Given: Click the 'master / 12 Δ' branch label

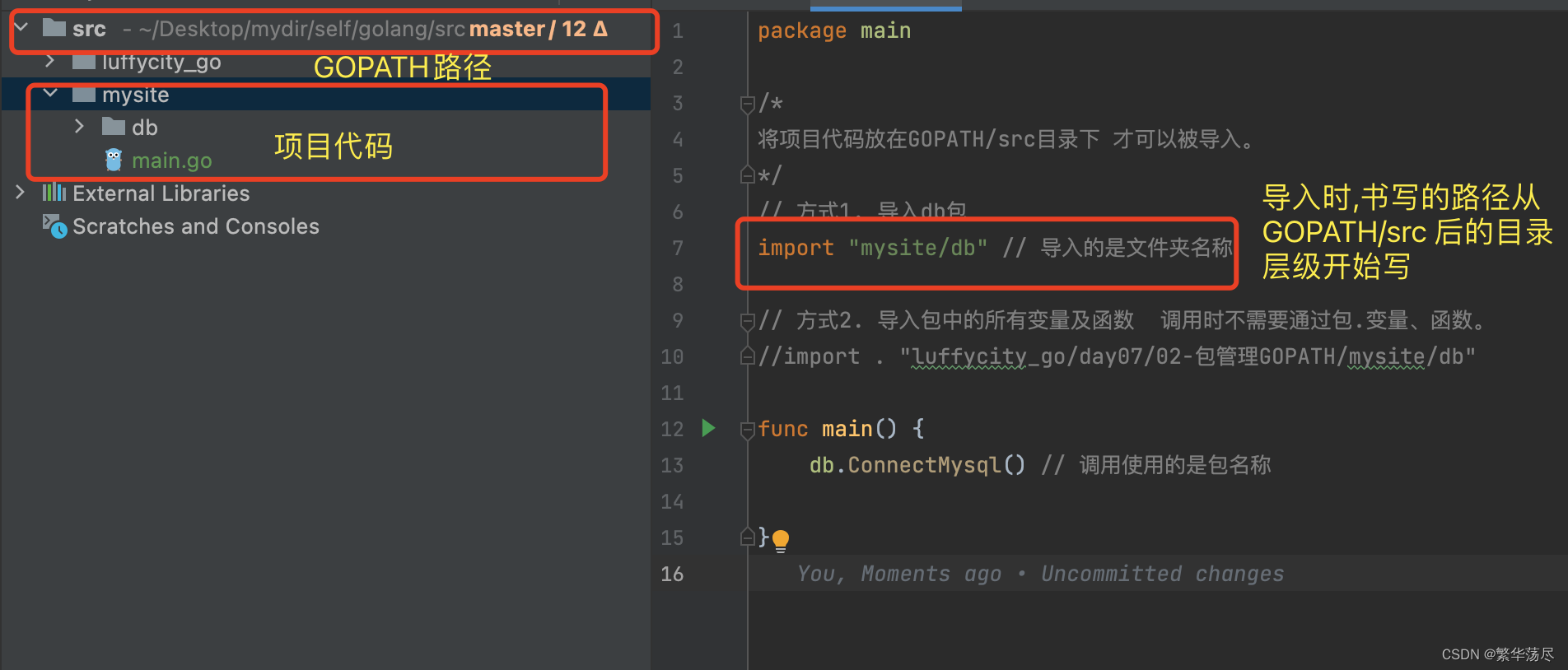Looking at the screenshot, I should (539, 29).
